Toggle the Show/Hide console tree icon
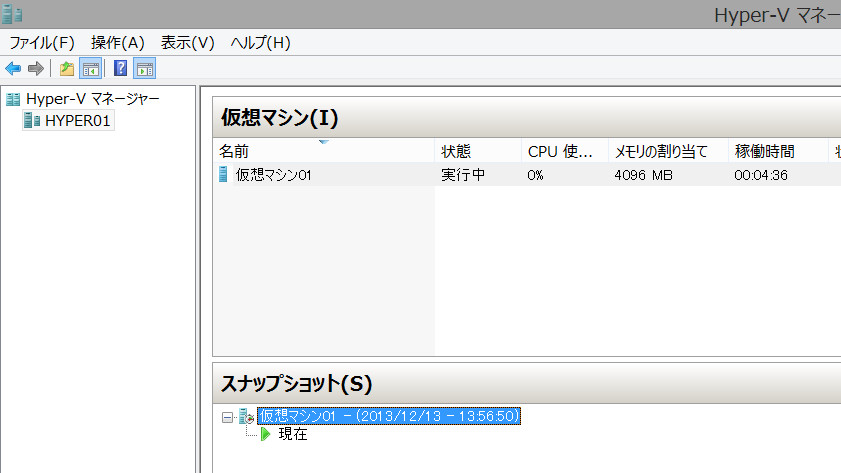841x473 pixels. pos(91,69)
